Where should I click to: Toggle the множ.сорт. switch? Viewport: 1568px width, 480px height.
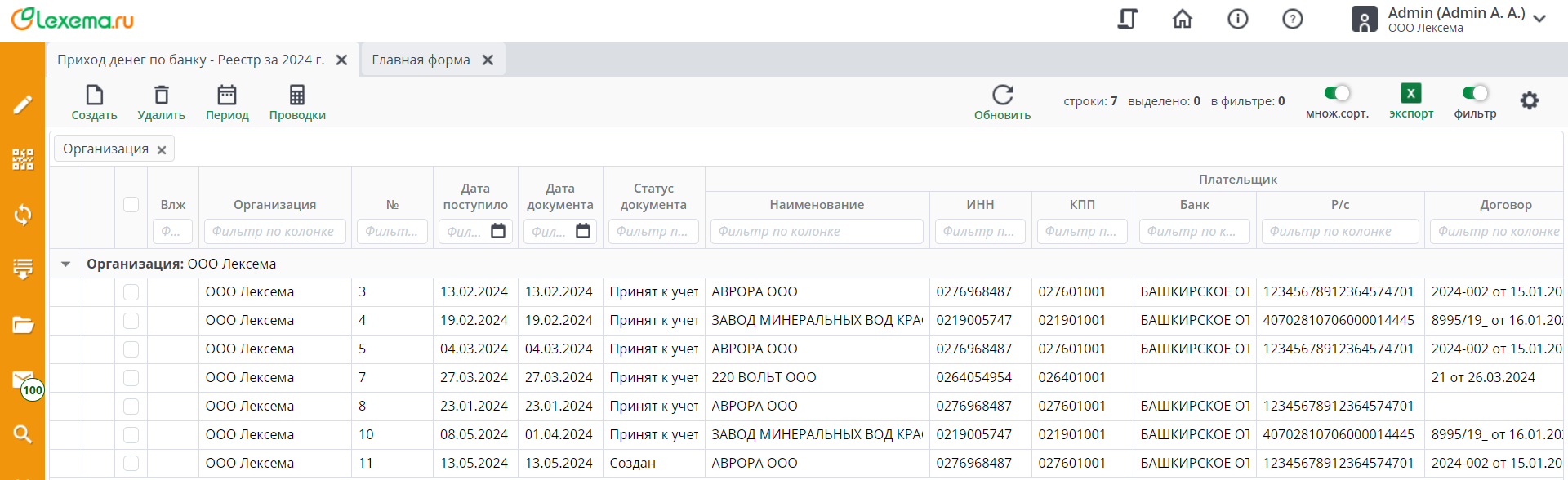1337,93
